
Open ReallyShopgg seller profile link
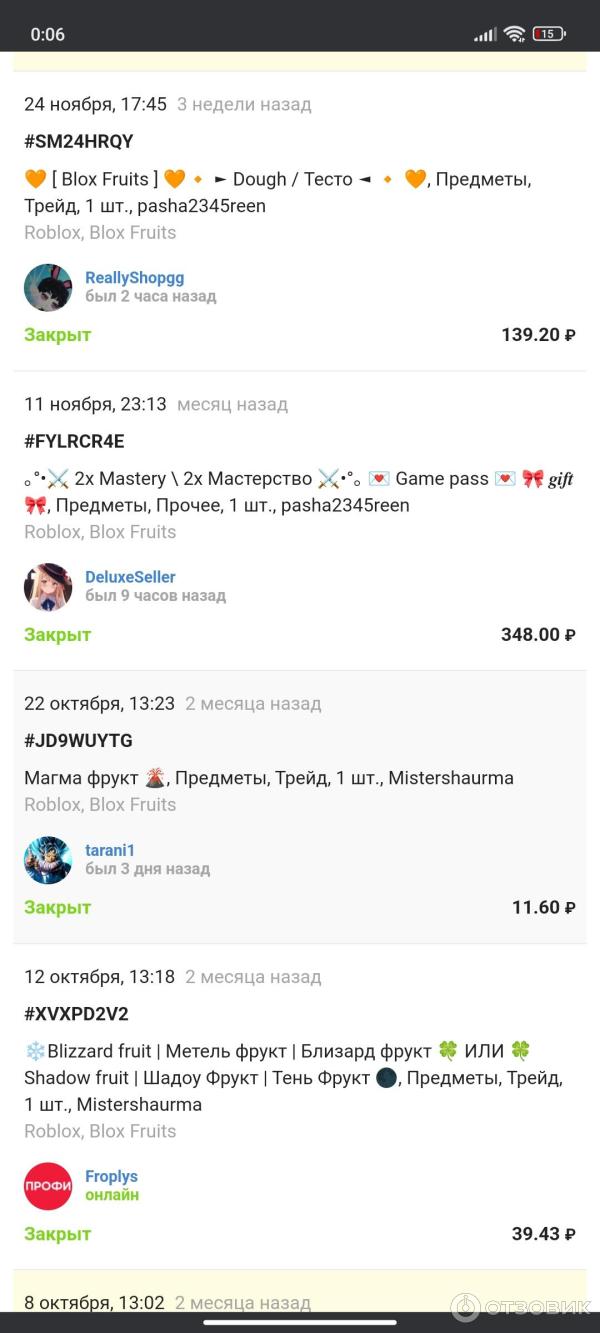[x=134, y=278]
